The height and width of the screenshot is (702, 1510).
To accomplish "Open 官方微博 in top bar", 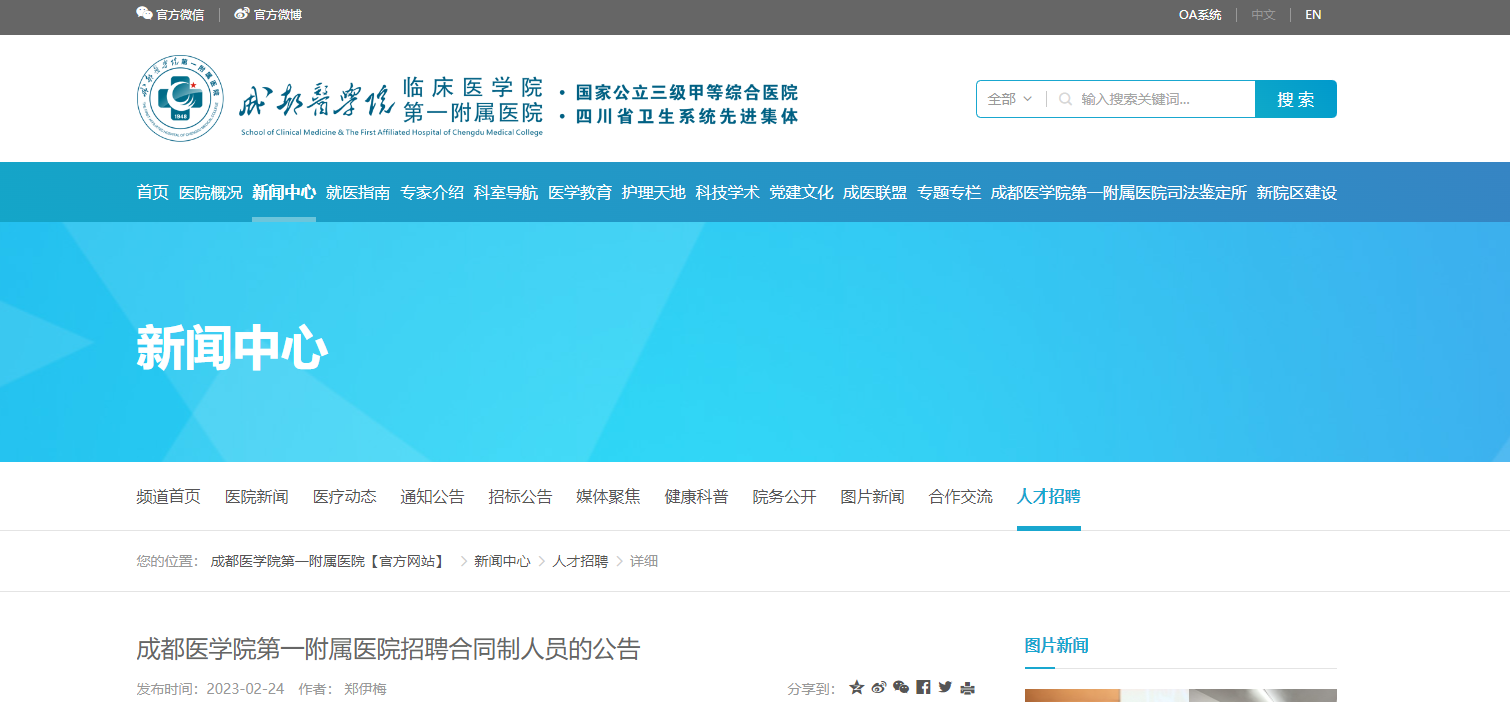I will (x=268, y=15).
